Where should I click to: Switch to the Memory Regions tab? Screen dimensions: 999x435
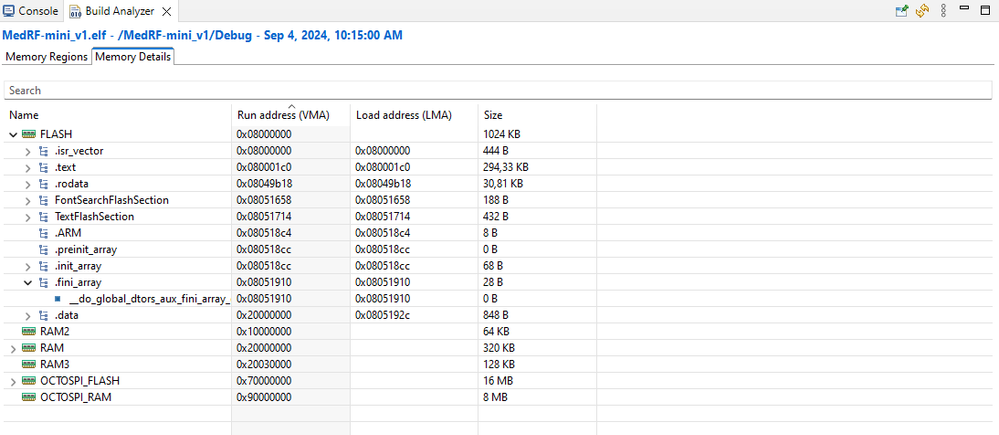click(46, 57)
